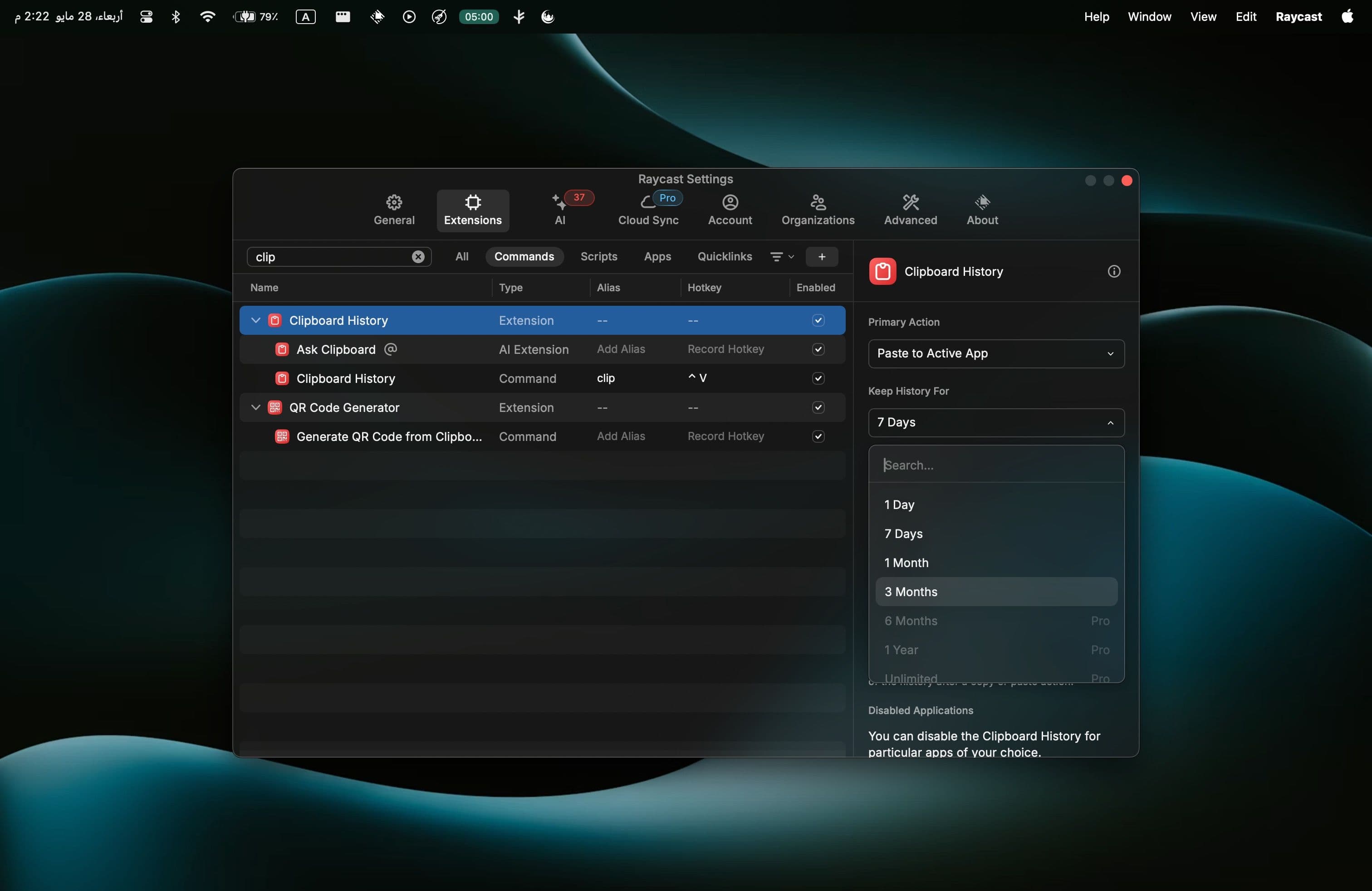This screenshot has height=891, width=1372.
Task: Open the AI settings tab
Action: [560, 211]
